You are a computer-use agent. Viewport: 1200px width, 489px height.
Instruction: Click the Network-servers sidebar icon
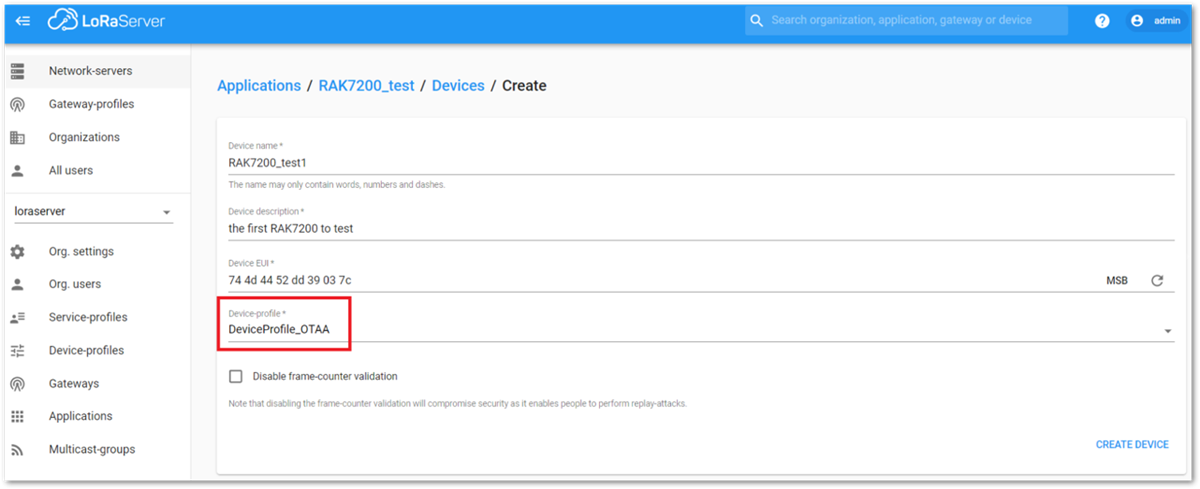tap(17, 71)
